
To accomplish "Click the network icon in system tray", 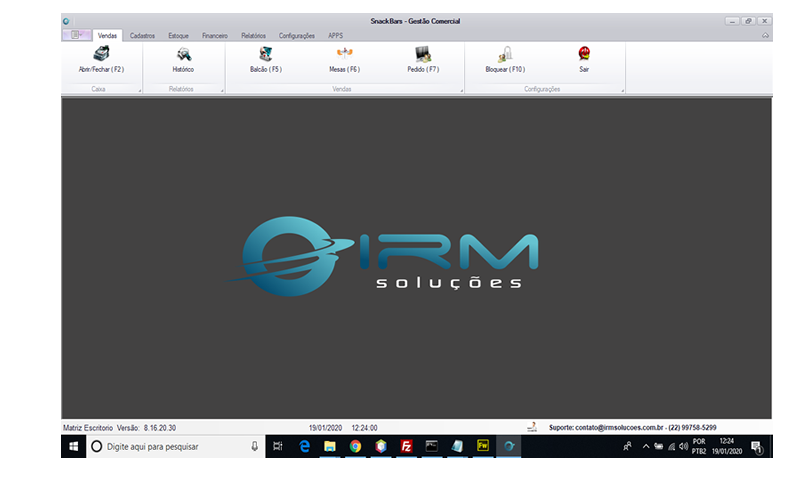I will point(671,446).
